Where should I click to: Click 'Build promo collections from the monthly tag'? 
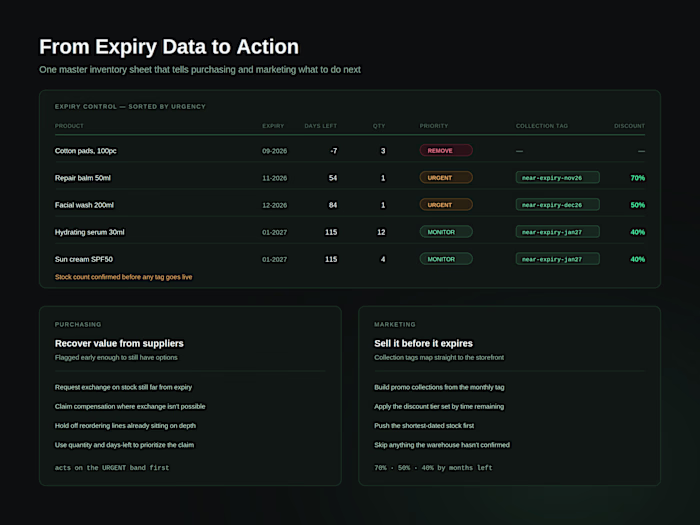[439, 388]
